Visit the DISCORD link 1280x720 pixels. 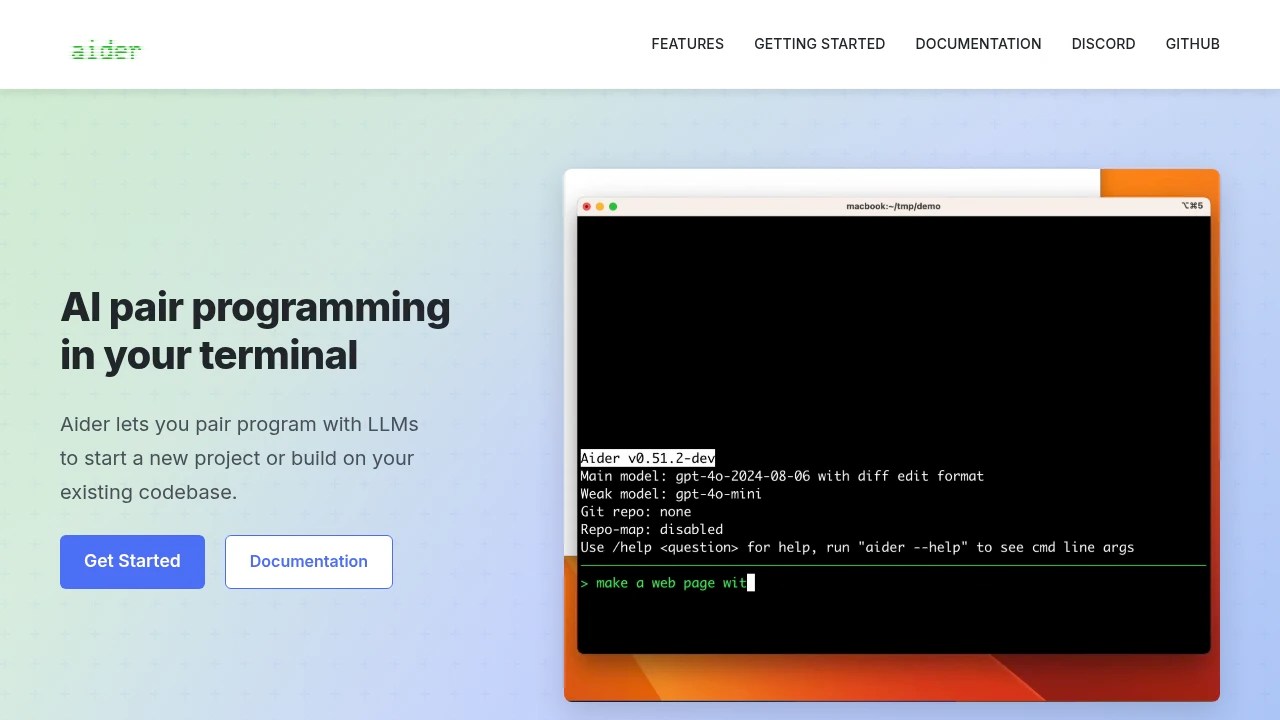tap(1103, 44)
